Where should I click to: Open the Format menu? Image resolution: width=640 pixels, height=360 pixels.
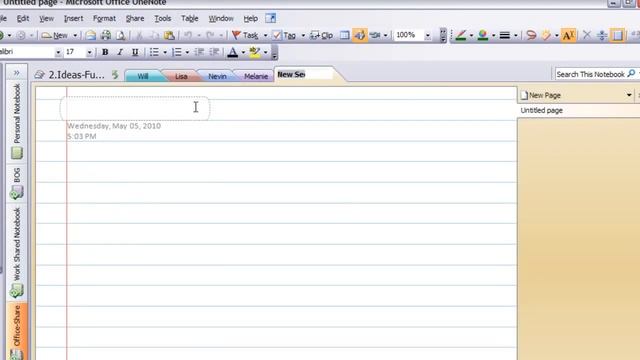pyautogui.click(x=104, y=18)
